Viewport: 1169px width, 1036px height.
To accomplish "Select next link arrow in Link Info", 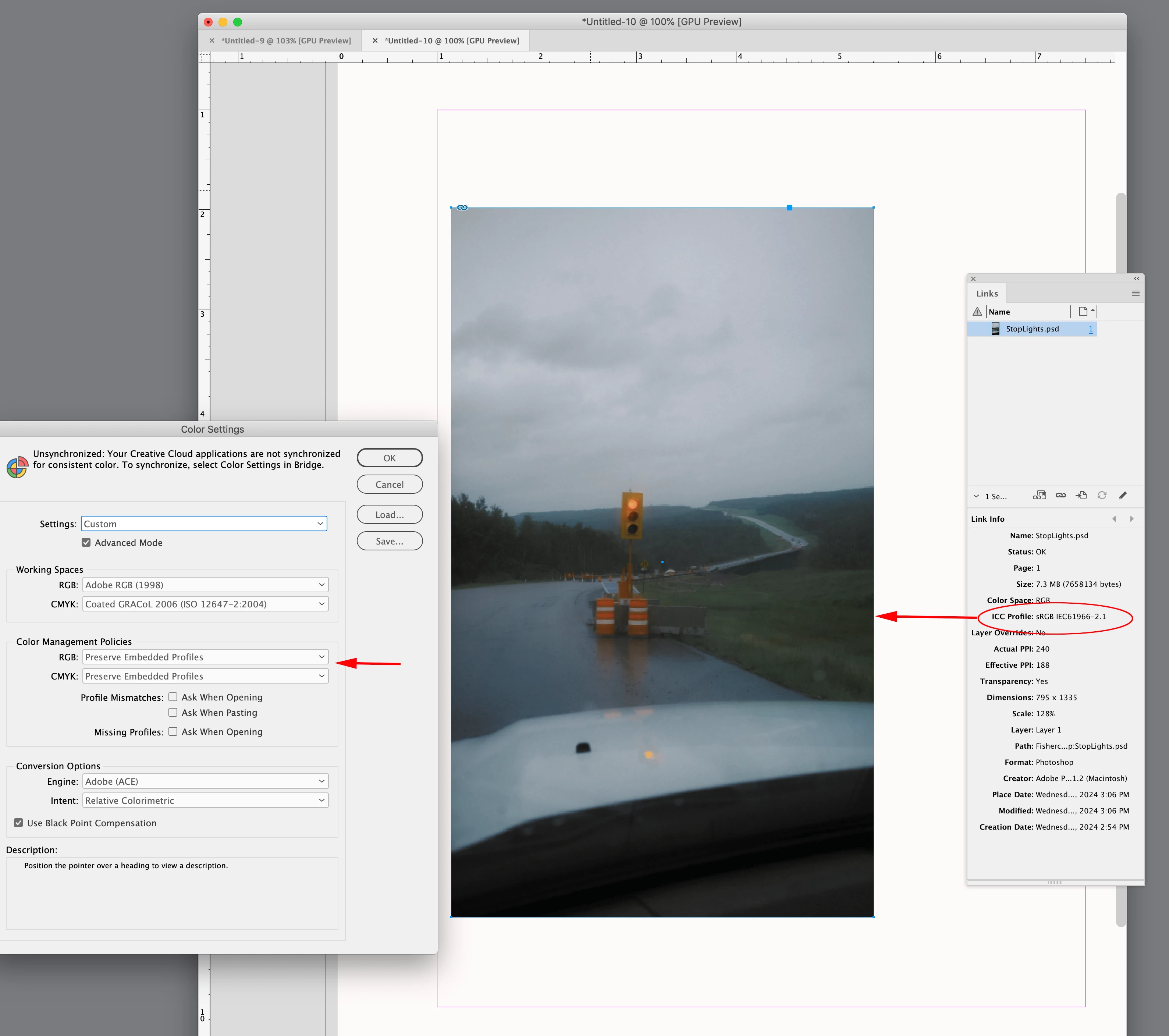I will pyautogui.click(x=1131, y=519).
